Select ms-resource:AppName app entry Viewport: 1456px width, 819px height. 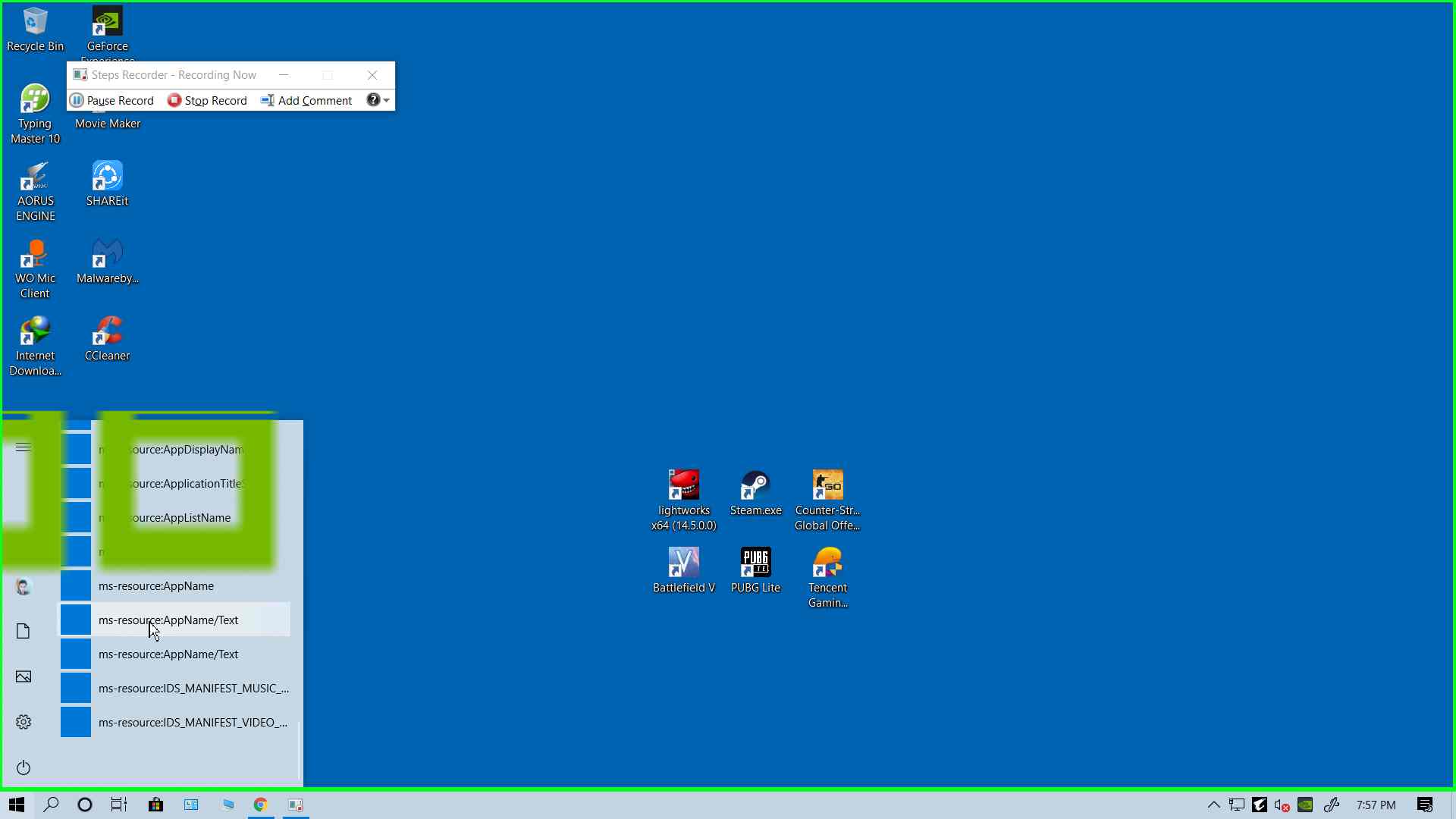point(175,586)
